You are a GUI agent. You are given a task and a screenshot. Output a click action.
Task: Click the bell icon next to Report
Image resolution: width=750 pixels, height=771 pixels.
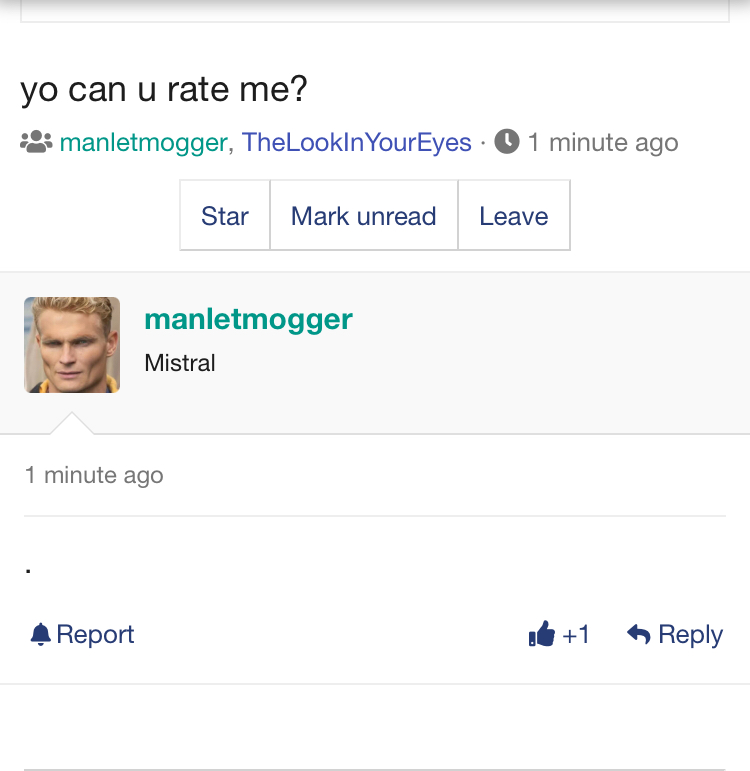coord(41,634)
